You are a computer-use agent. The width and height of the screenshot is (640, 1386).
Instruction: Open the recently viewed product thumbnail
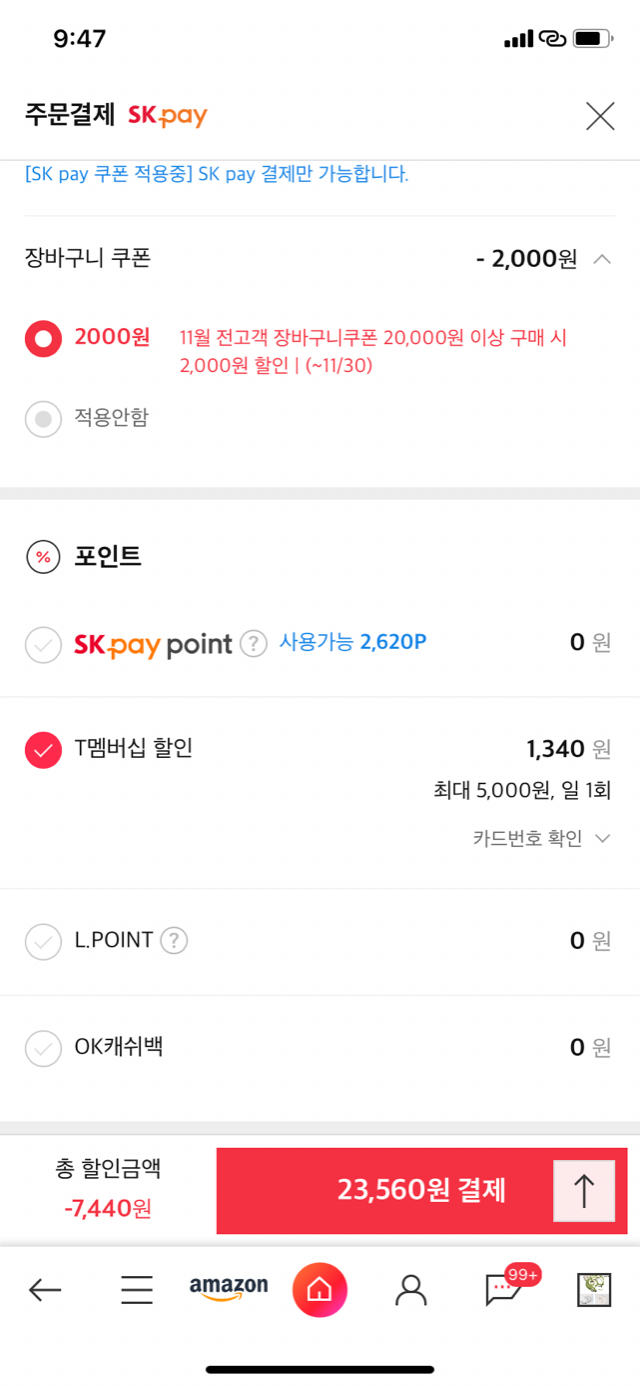(x=594, y=1290)
